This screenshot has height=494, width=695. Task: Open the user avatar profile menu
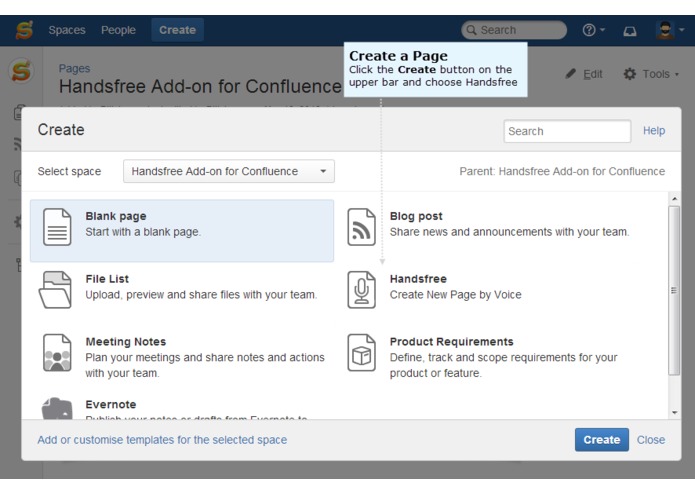[665, 30]
